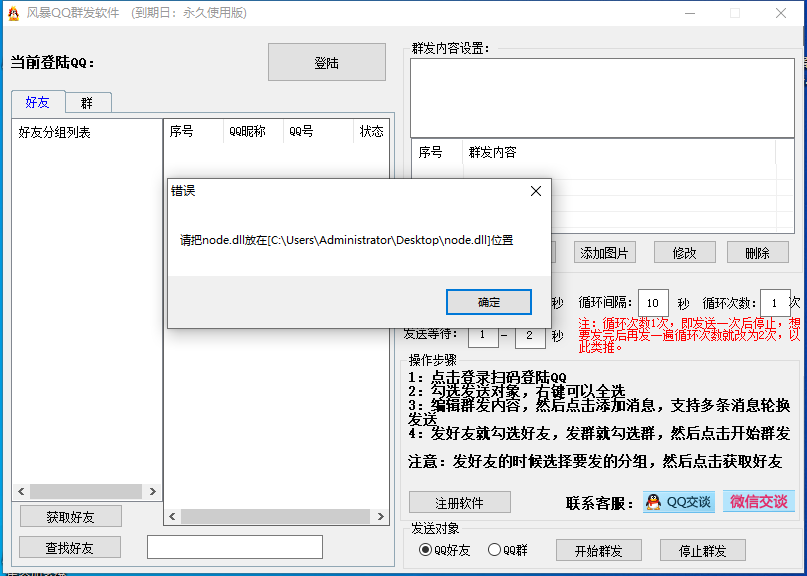Image resolution: width=807 pixels, height=576 pixels.
Task: Select the QQ好友 radio option
Action: click(x=445, y=550)
